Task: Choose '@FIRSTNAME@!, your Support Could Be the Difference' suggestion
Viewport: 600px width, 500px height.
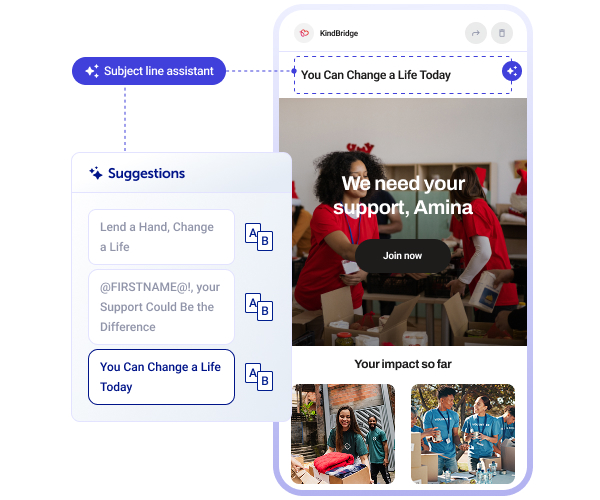Action: (x=161, y=307)
